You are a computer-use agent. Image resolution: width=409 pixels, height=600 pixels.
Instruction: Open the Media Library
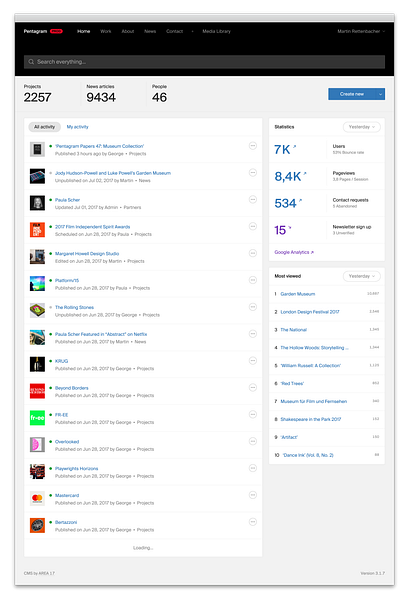click(x=217, y=31)
